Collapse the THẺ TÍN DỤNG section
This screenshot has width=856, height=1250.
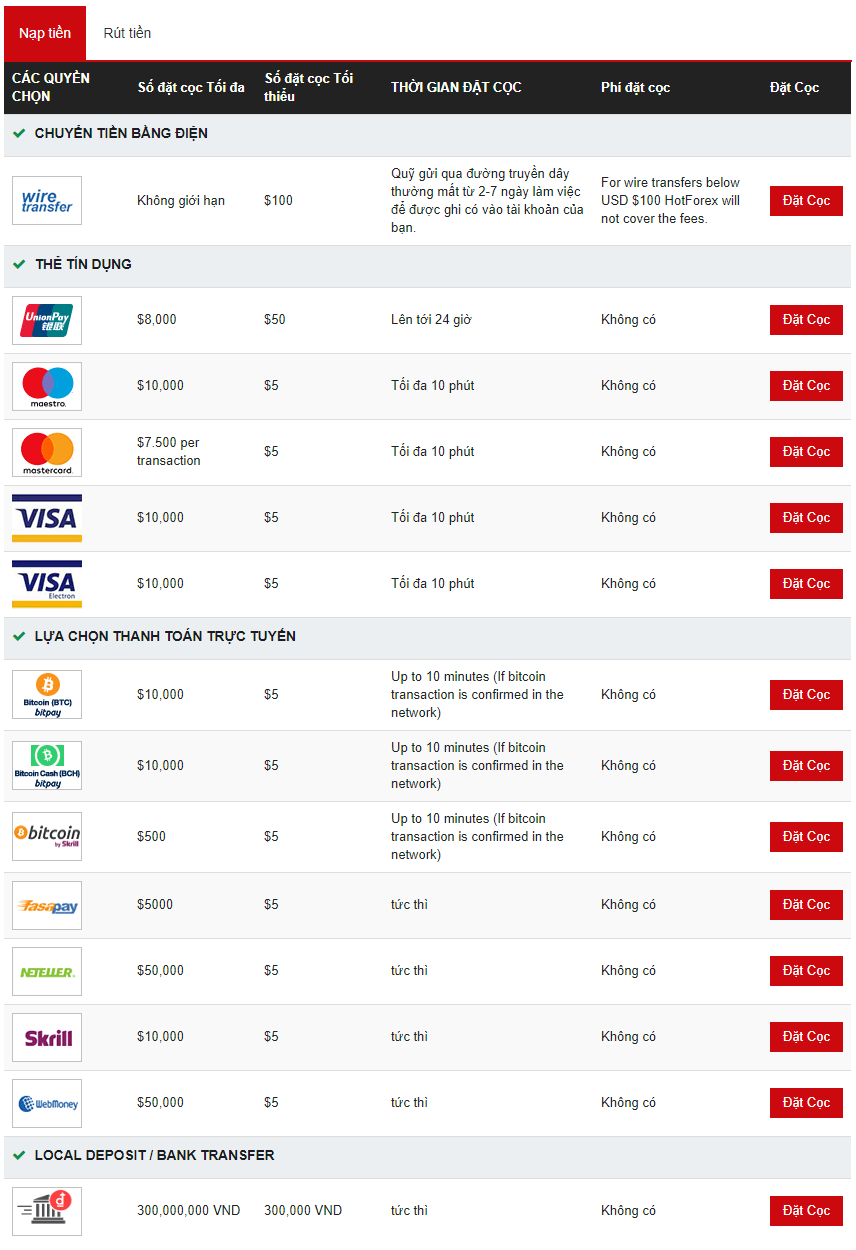19,264
